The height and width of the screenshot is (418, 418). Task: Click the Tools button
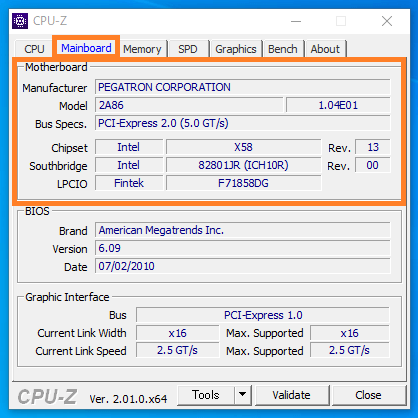pos(206,395)
